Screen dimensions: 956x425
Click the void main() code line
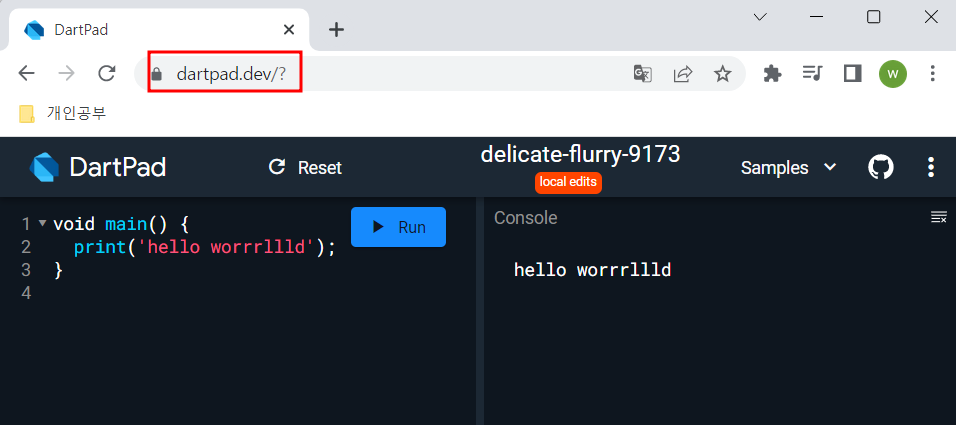pyautogui.click(x=121, y=224)
